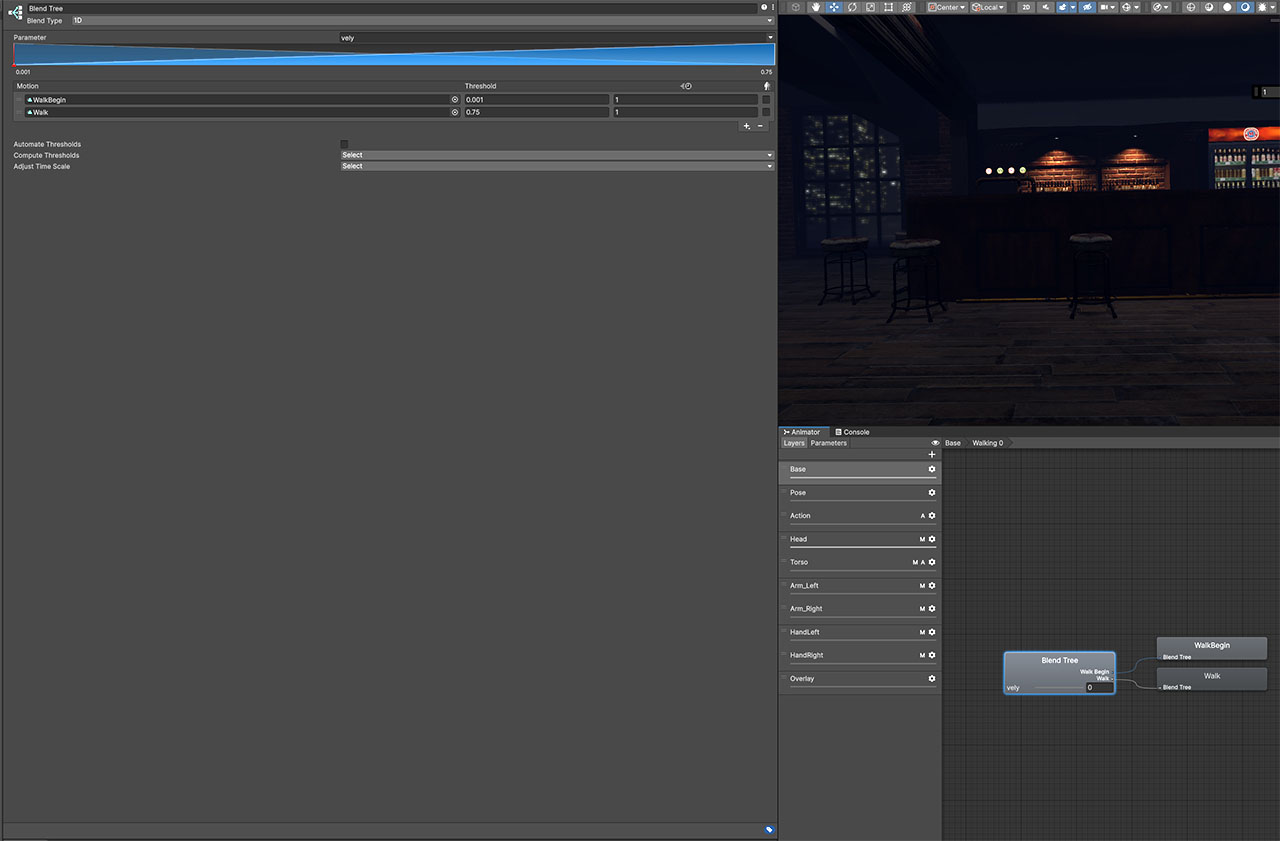Image resolution: width=1280 pixels, height=841 pixels.
Task: Toggle scene audio in the Scene toolbar
Action: coord(1044,7)
